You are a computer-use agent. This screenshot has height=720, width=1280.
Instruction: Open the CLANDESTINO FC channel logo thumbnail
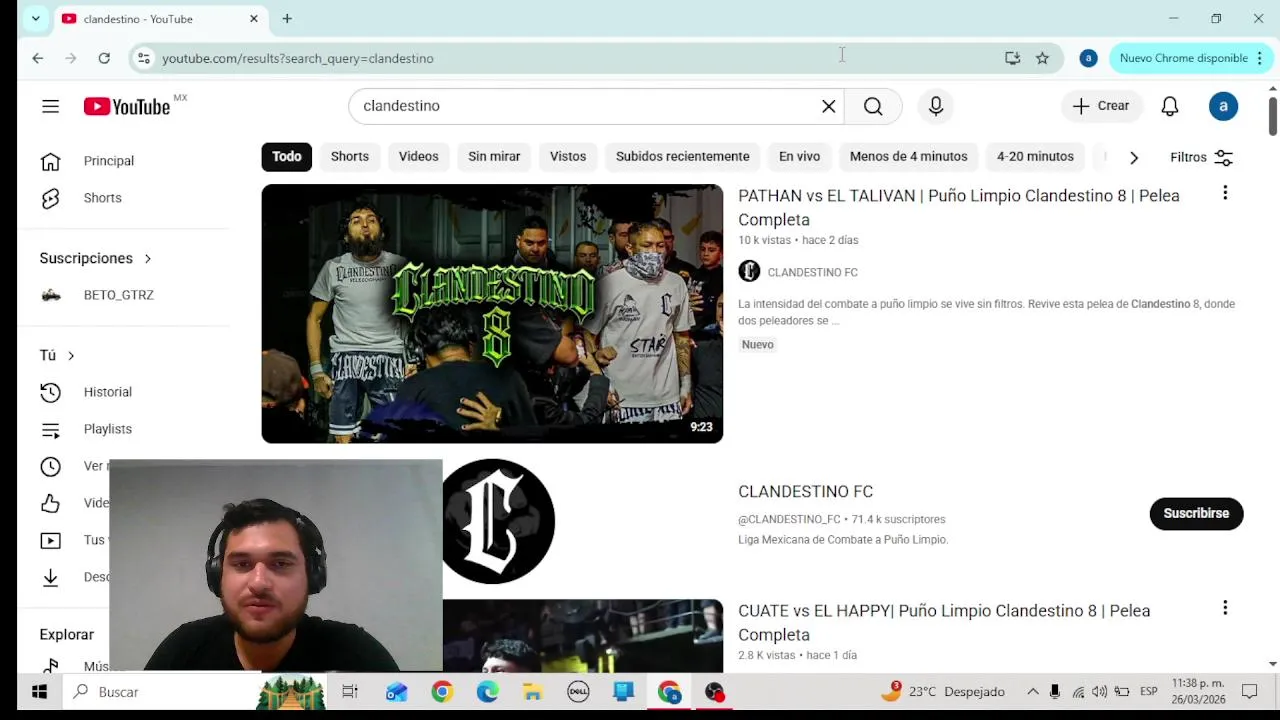(498, 521)
